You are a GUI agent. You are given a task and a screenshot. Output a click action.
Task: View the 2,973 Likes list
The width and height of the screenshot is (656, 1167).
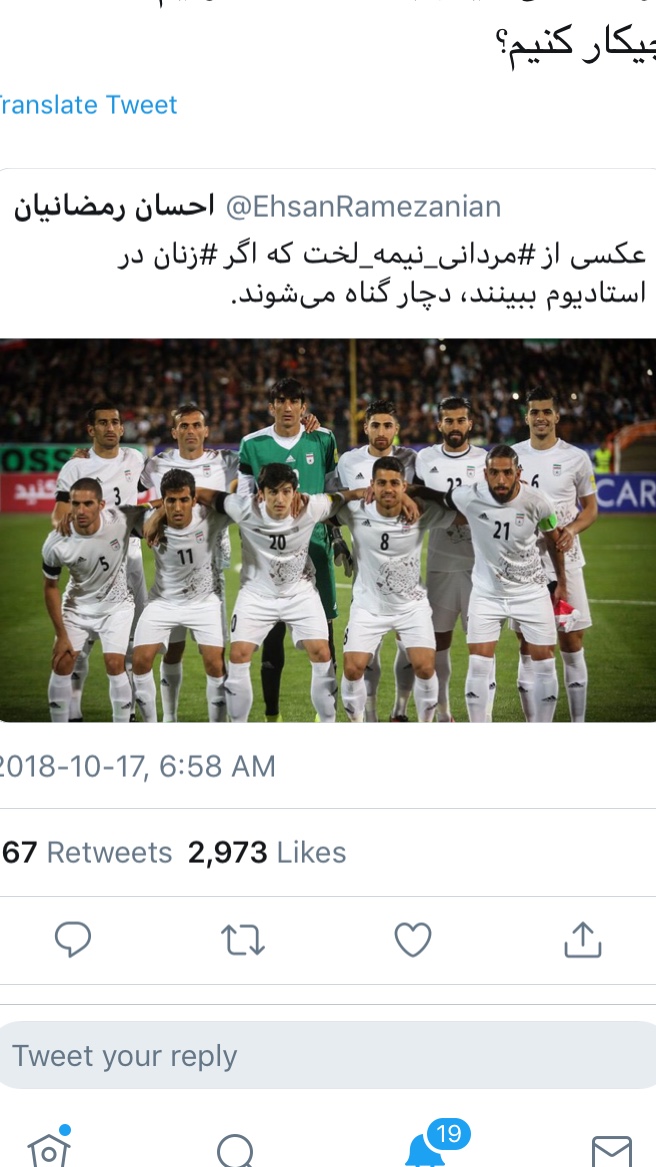267,852
